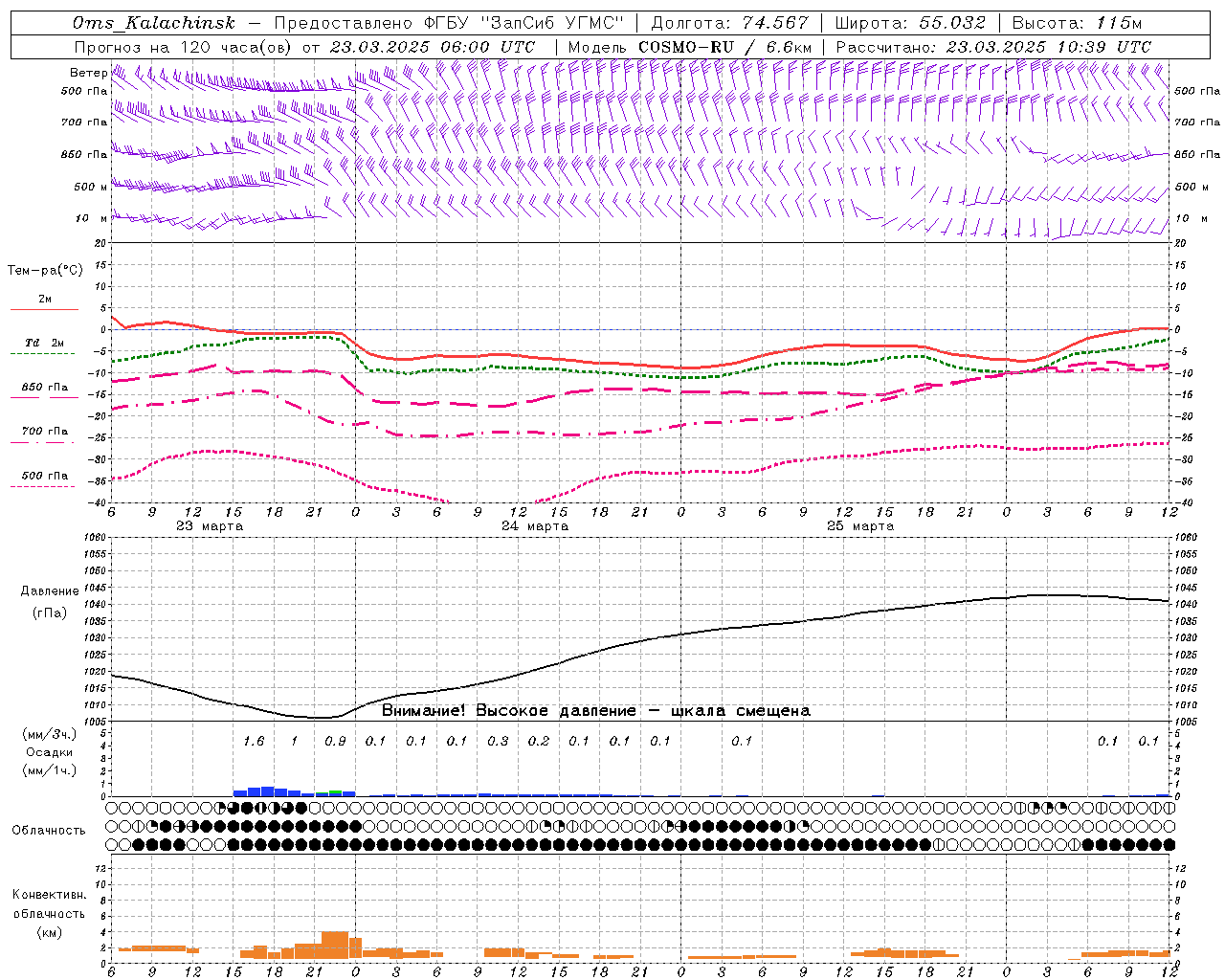This screenshot has height=980, width=1225.
Task: Click the 'Долгота: 74.567' longitude value
Action: coord(729,23)
